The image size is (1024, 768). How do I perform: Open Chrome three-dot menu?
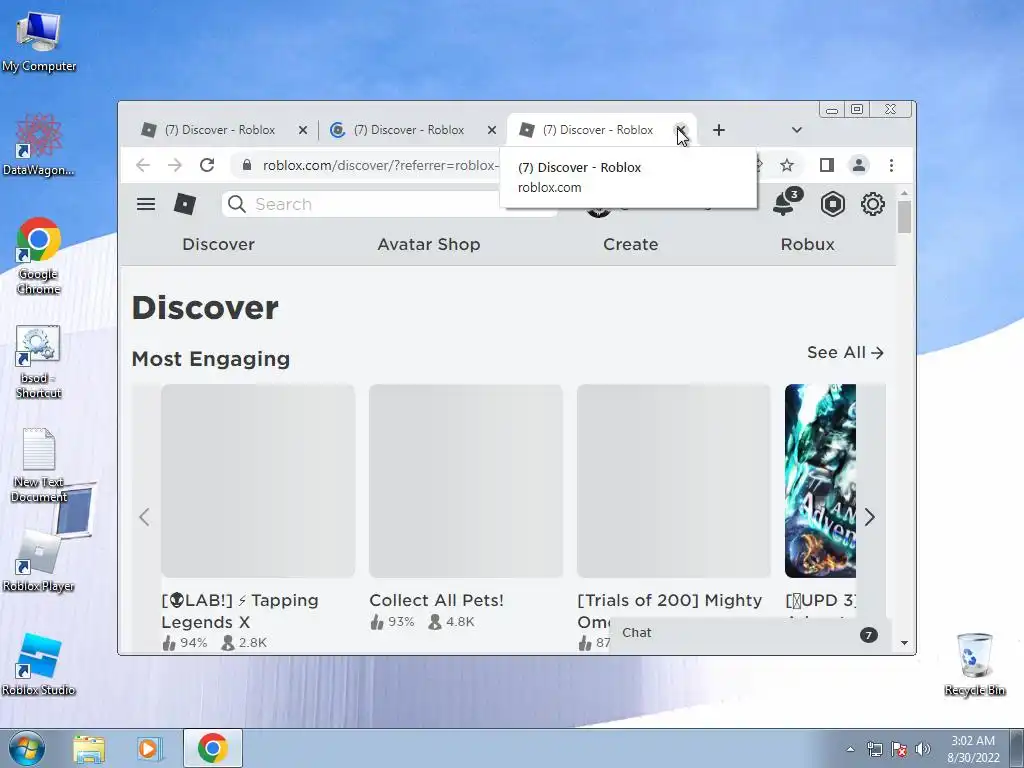click(891, 165)
